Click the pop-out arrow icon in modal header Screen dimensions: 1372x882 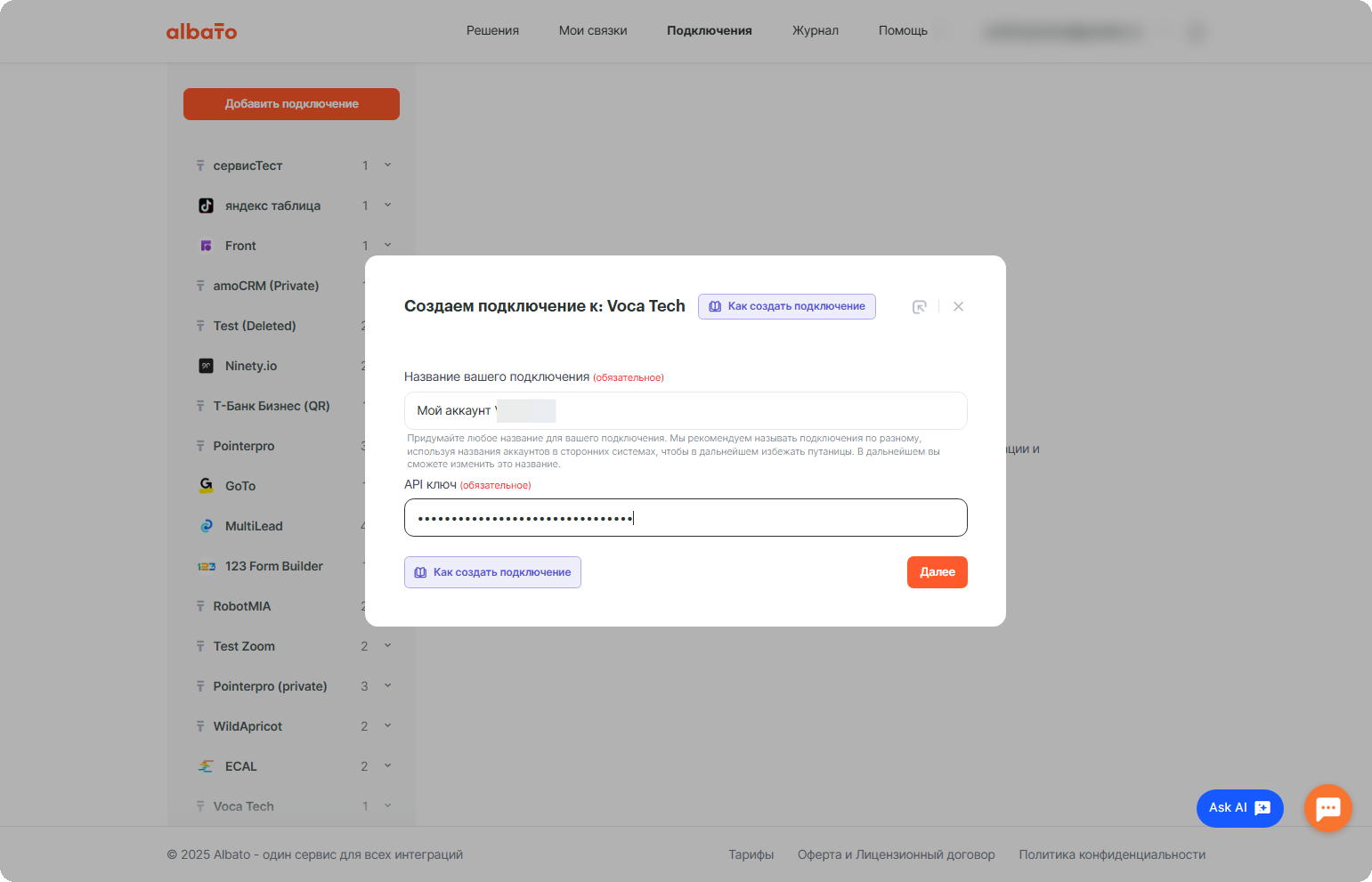click(920, 306)
